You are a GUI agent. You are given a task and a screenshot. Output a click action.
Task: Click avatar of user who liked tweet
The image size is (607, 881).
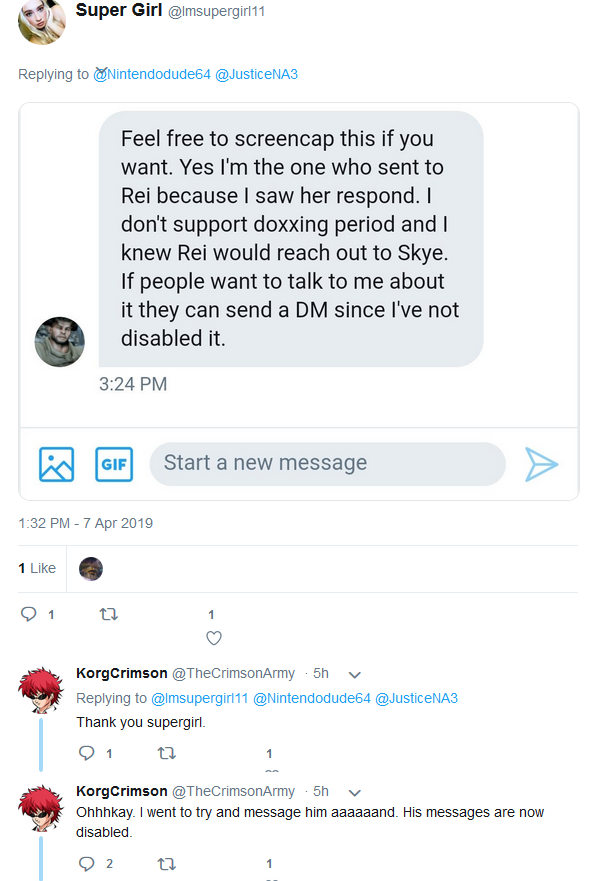[91, 569]
